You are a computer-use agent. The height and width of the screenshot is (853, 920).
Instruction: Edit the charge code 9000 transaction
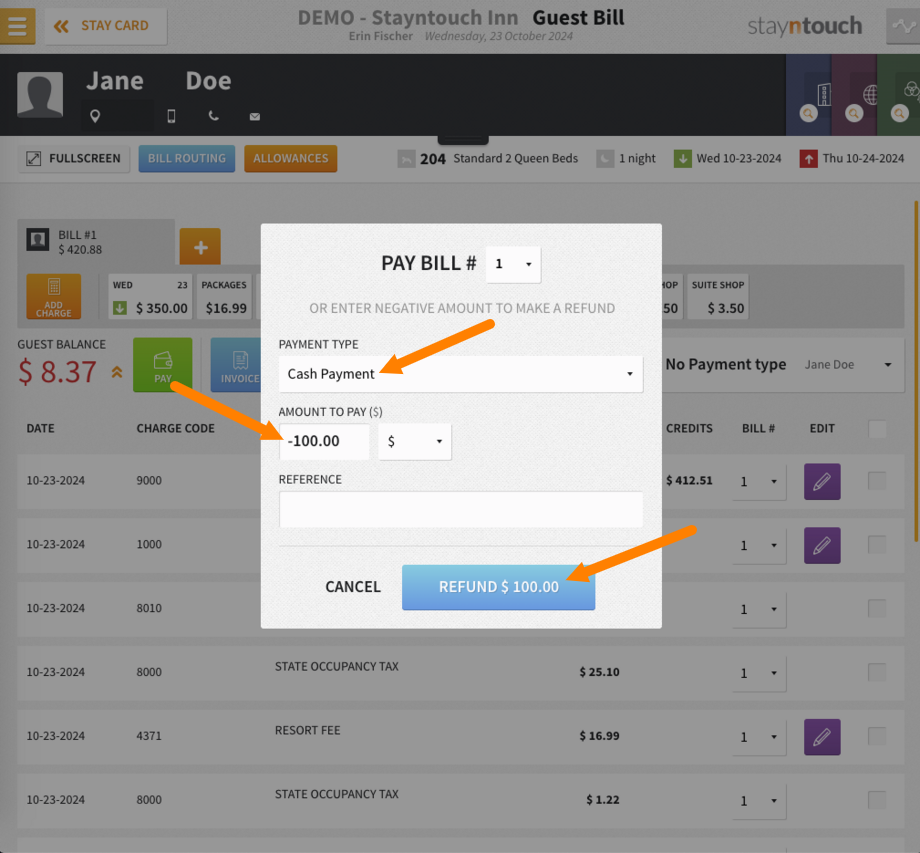pos(822,482)
